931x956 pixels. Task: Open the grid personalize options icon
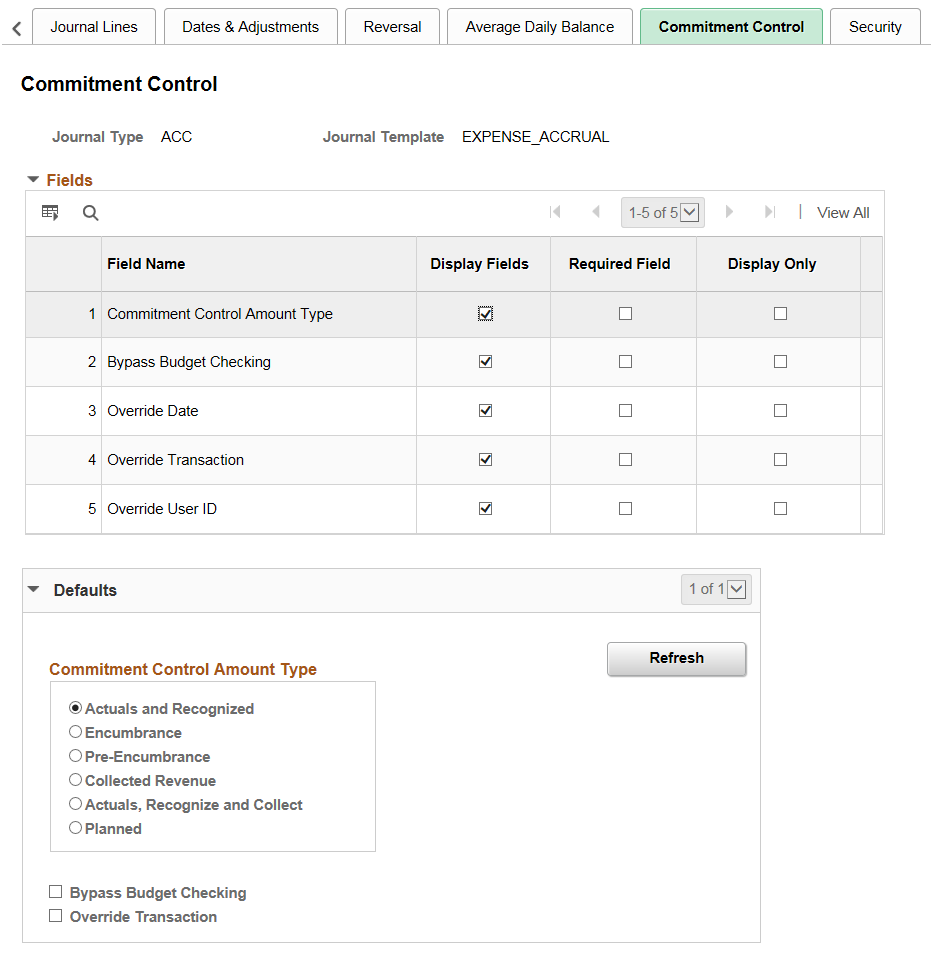coord(49,212)
